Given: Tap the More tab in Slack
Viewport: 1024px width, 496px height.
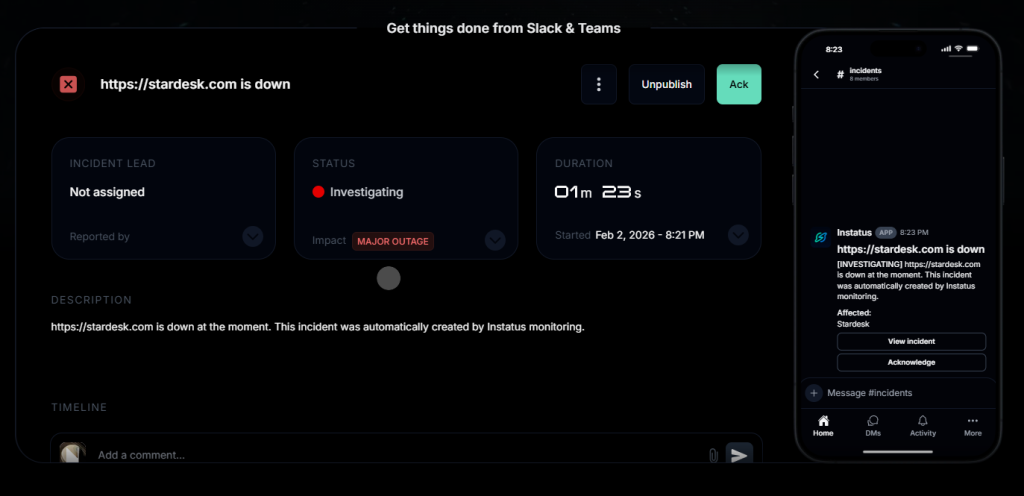Looking at the screenshot, I should (x=972, y=426).
